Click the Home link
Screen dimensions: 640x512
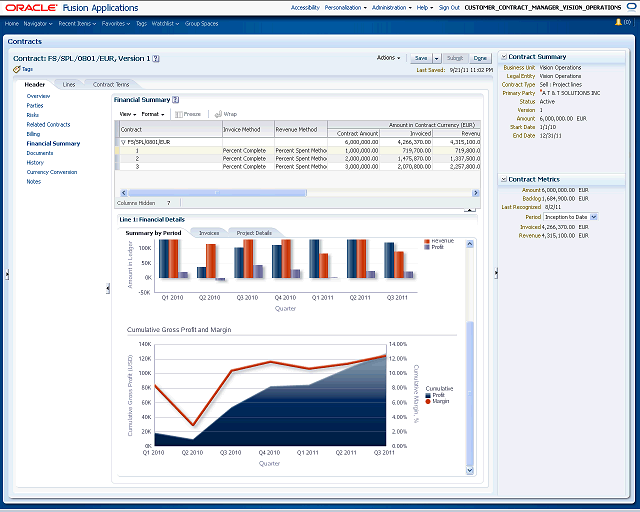point(12,24)
